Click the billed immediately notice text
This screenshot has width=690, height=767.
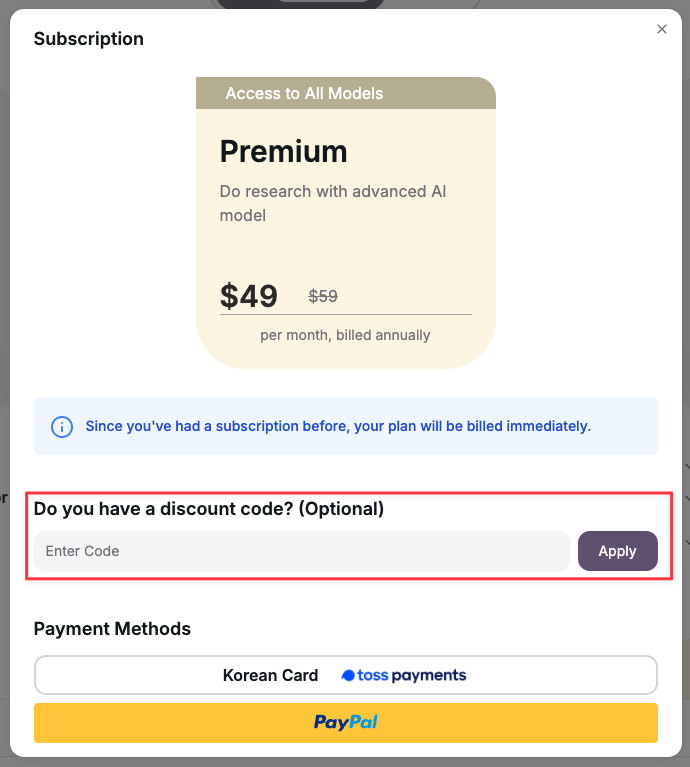click(338, 426)
